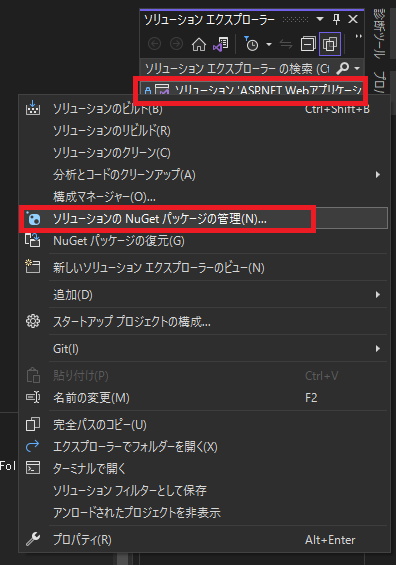Viewport: 396px width, 565px height.
Task: Click the Forward arrow in Solution Explorer toolbar
Action: click(x=176, y=44)
